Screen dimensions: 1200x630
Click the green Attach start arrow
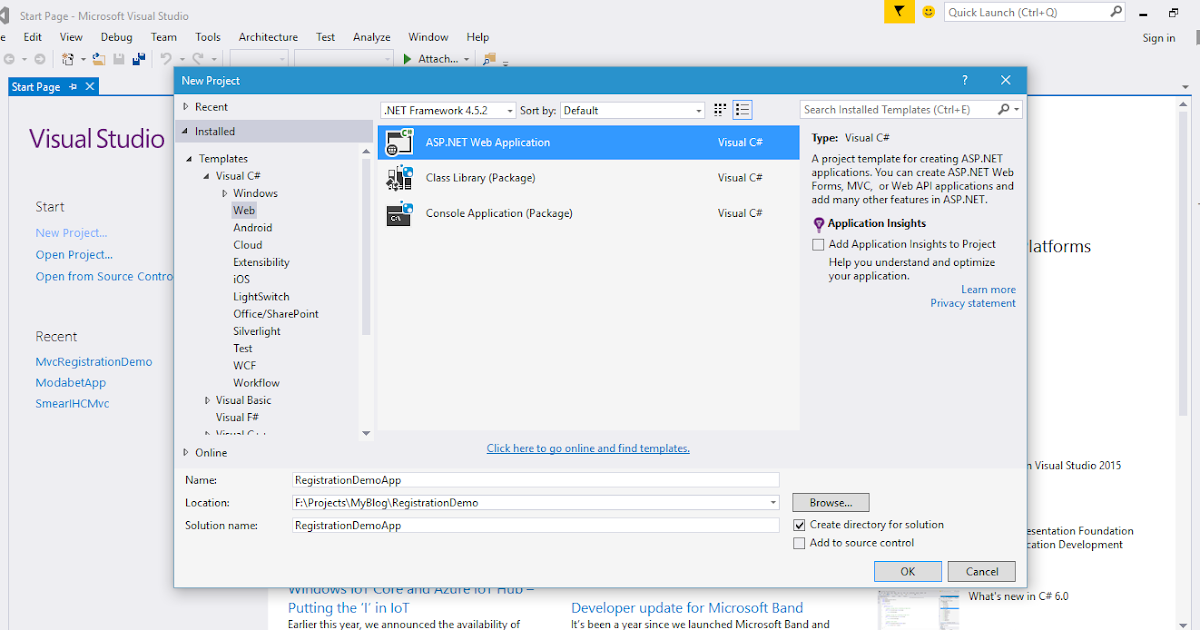[x=407, y=59]
